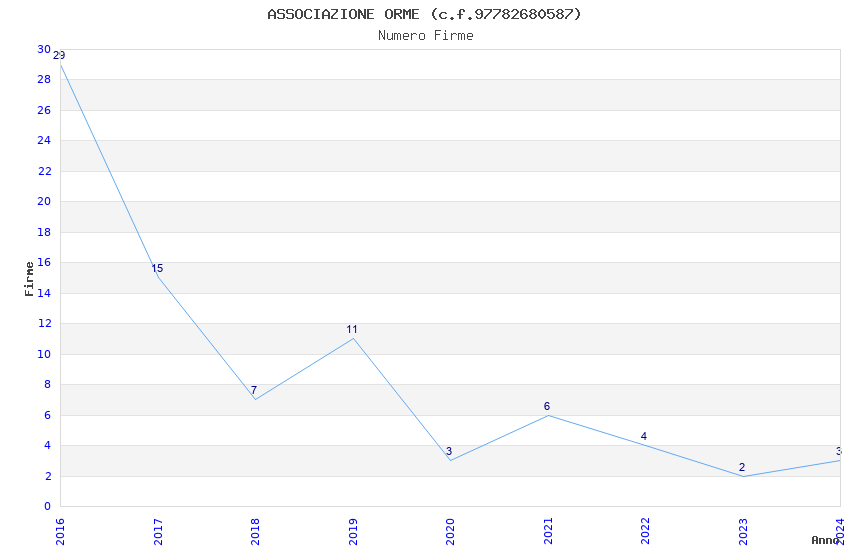Click the y-axis tick label 22

[x=44, y=171]
